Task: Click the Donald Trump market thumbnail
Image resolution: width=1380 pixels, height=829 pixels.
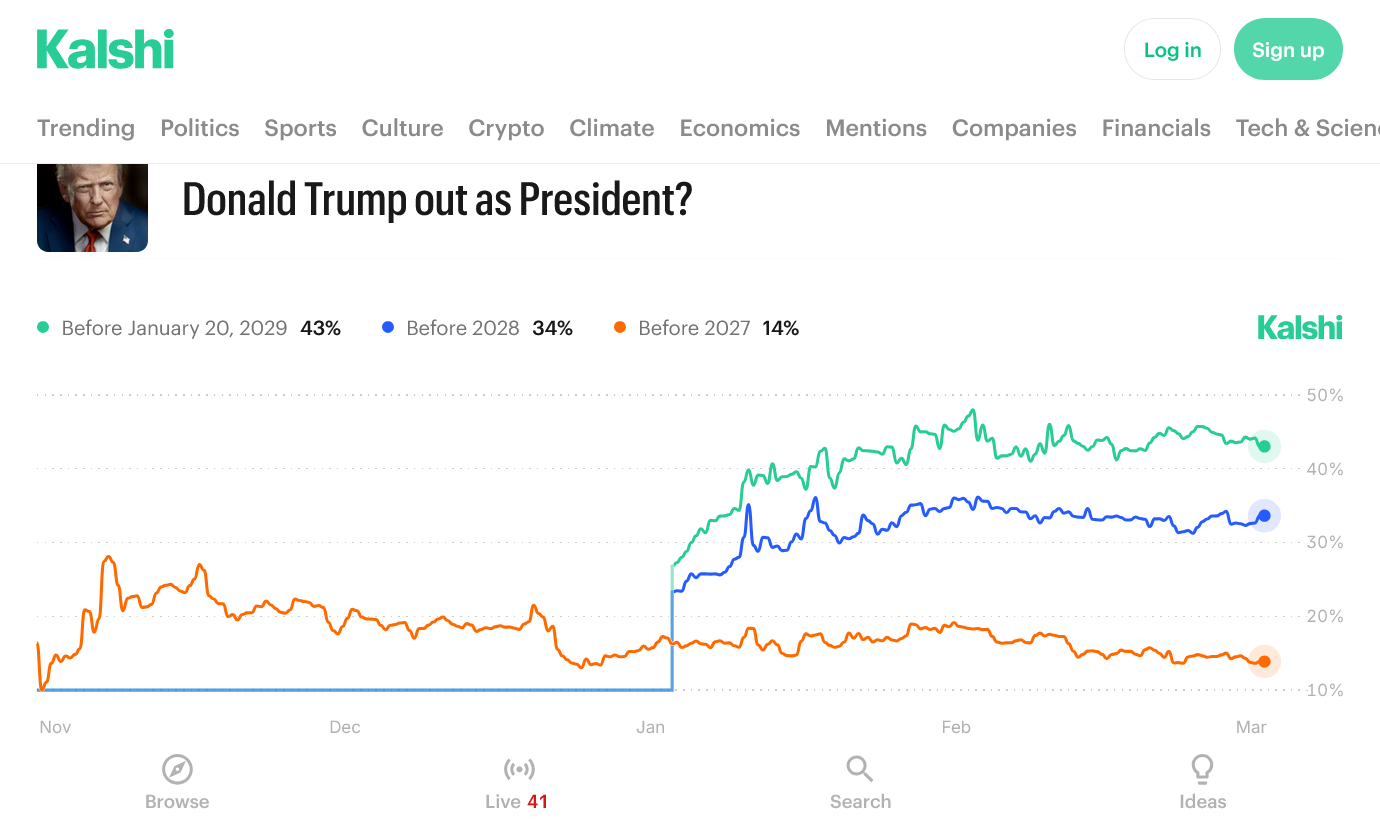Action: click(92, 207)
